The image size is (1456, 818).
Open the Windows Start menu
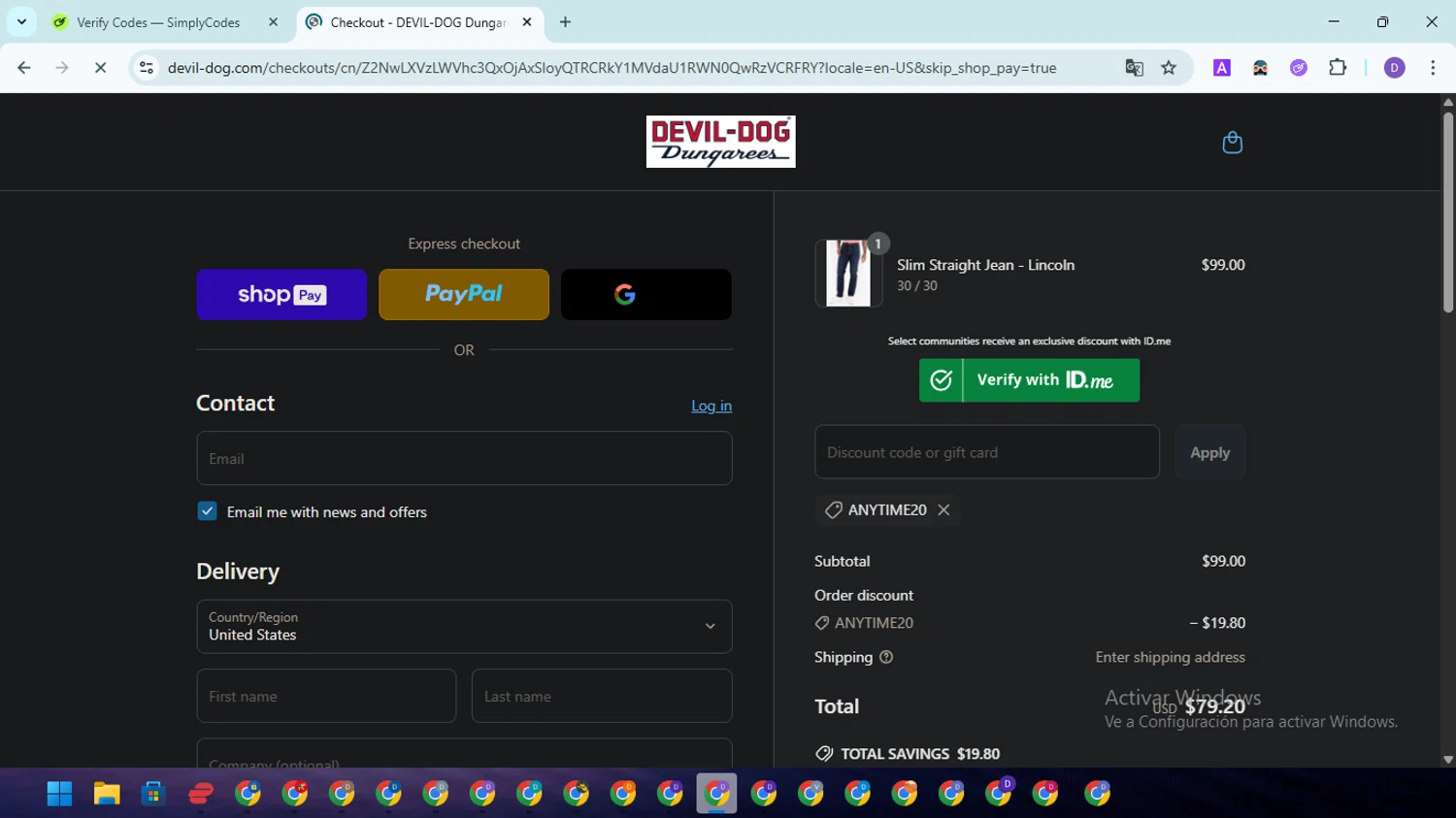tap(59, 794)
